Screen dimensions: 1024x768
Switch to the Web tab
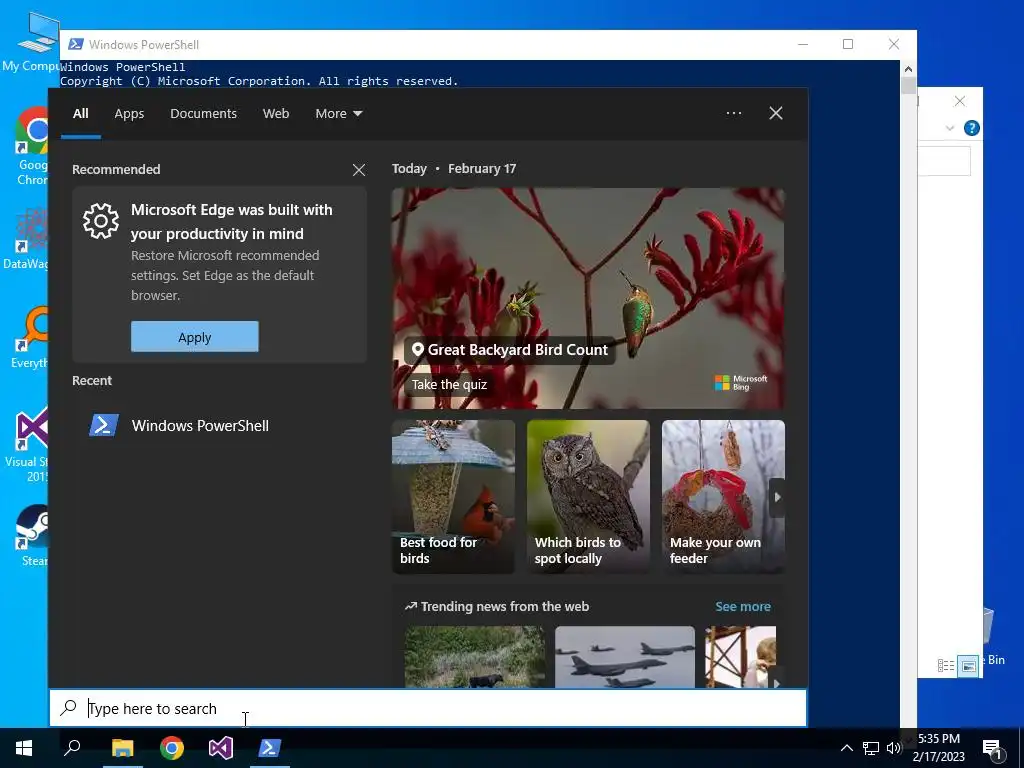276,114
